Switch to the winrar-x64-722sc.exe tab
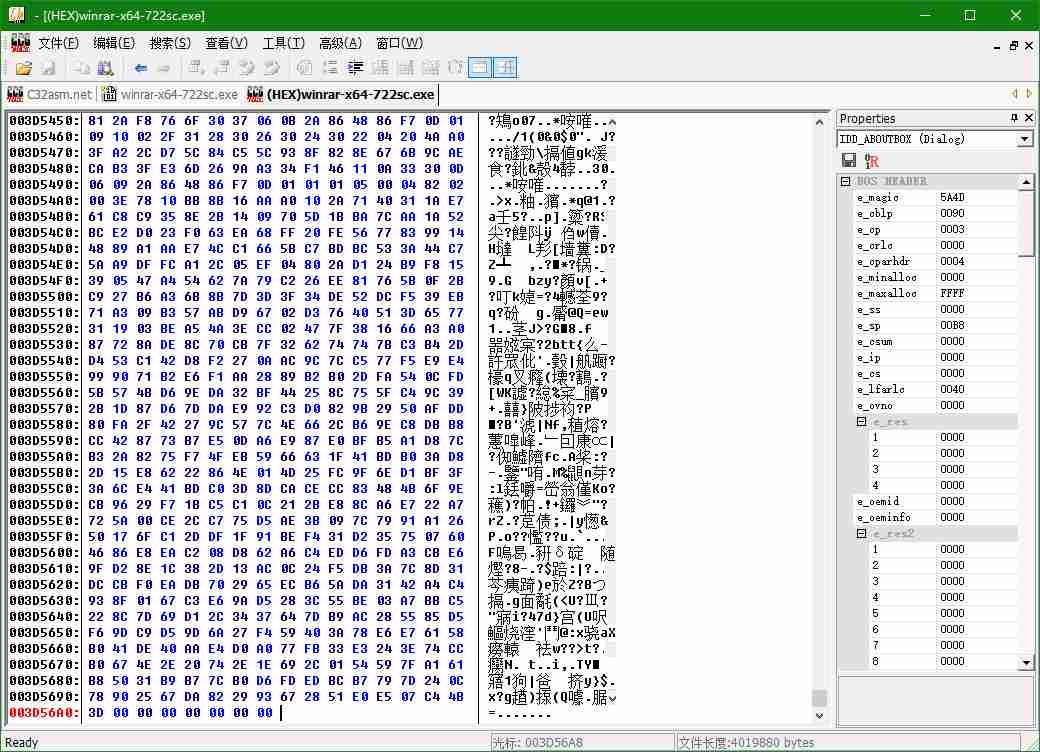This screenshot has width=1040, height=752. coord(170,95)
